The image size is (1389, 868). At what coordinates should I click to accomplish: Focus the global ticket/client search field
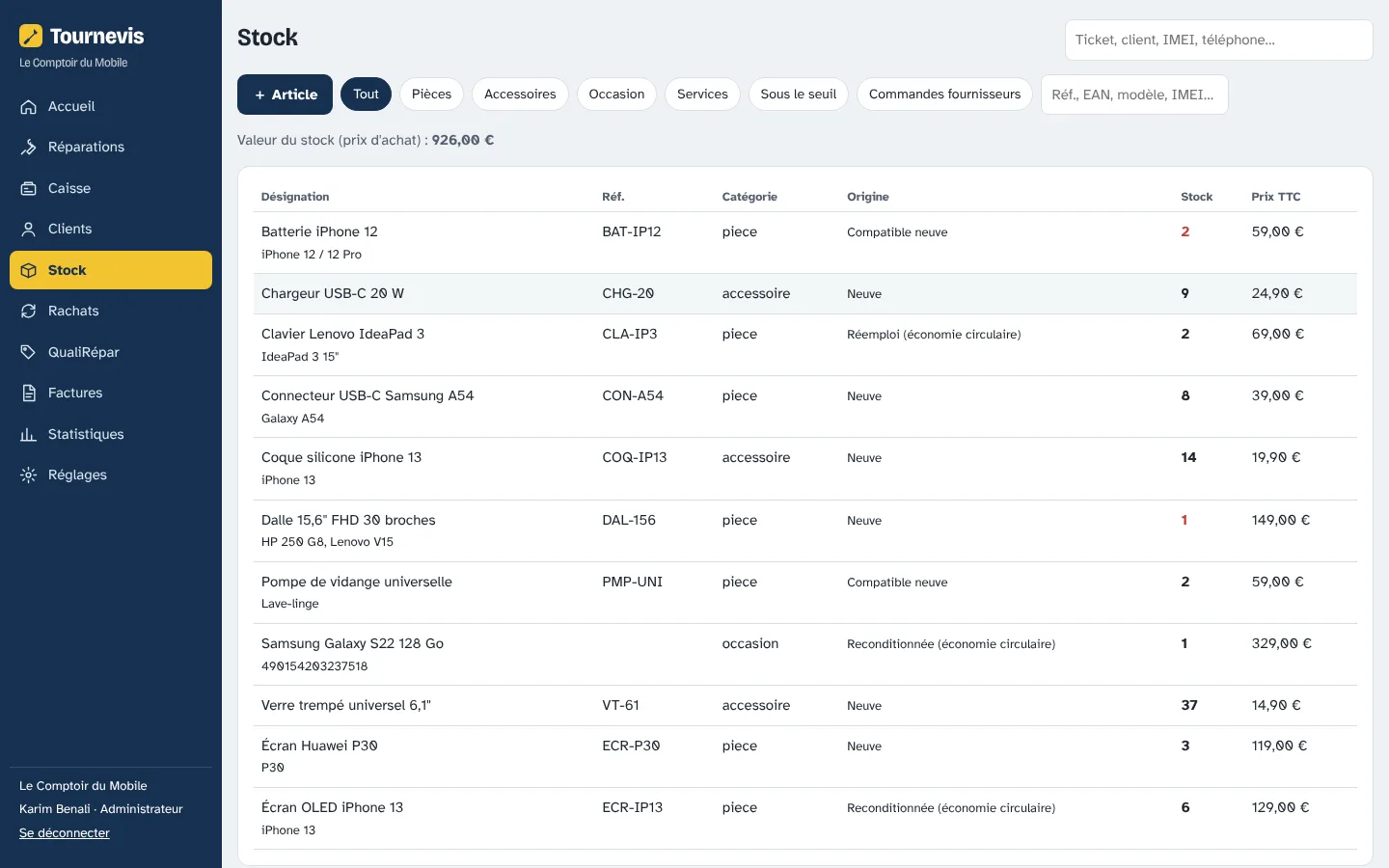[x=1218, y=41]
